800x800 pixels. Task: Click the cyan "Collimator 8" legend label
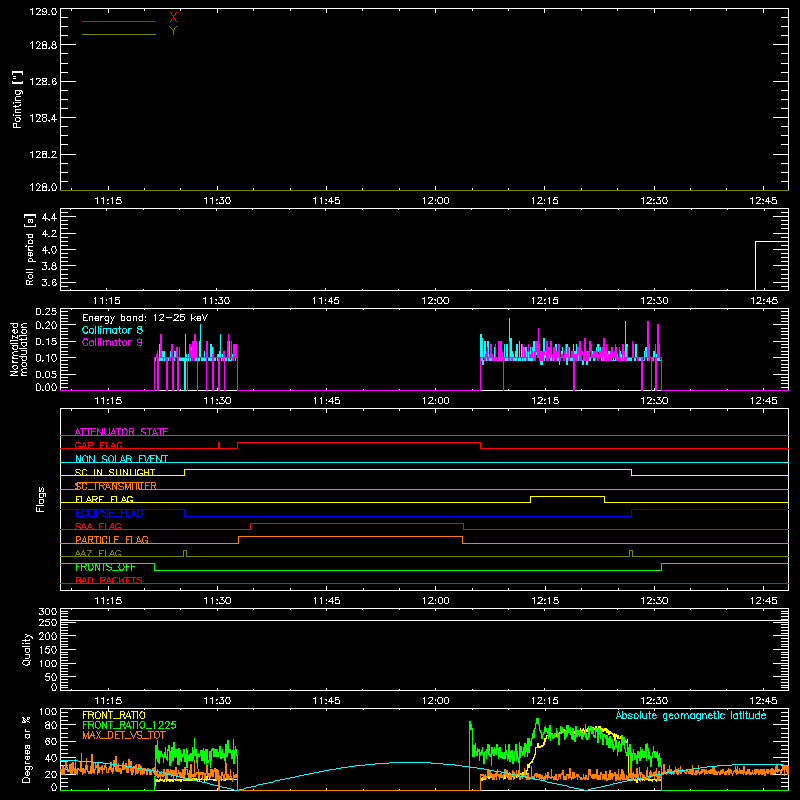pos(112,330)
